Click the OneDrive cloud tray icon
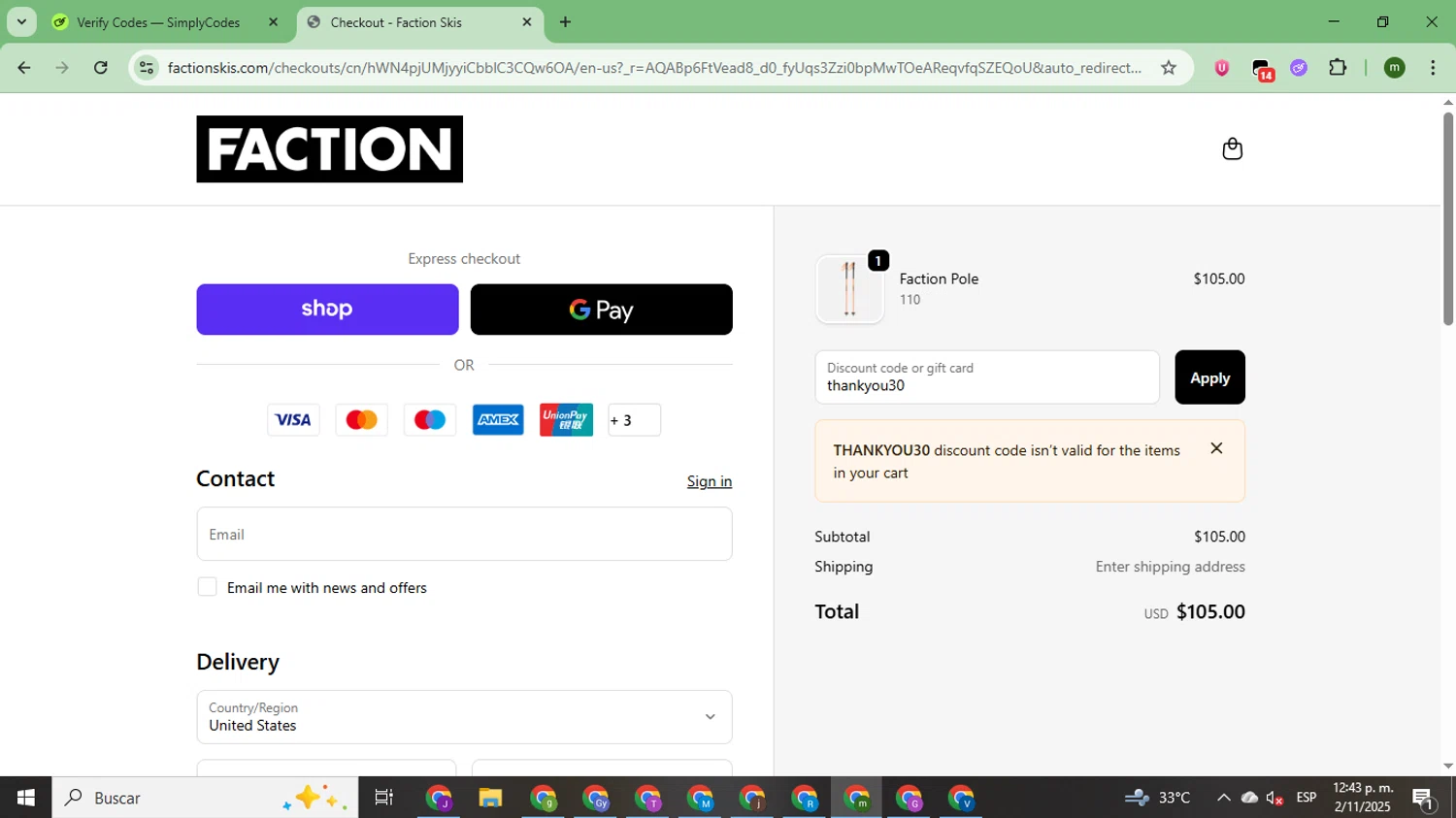 pyautogui.click(x=1249, y=798)
